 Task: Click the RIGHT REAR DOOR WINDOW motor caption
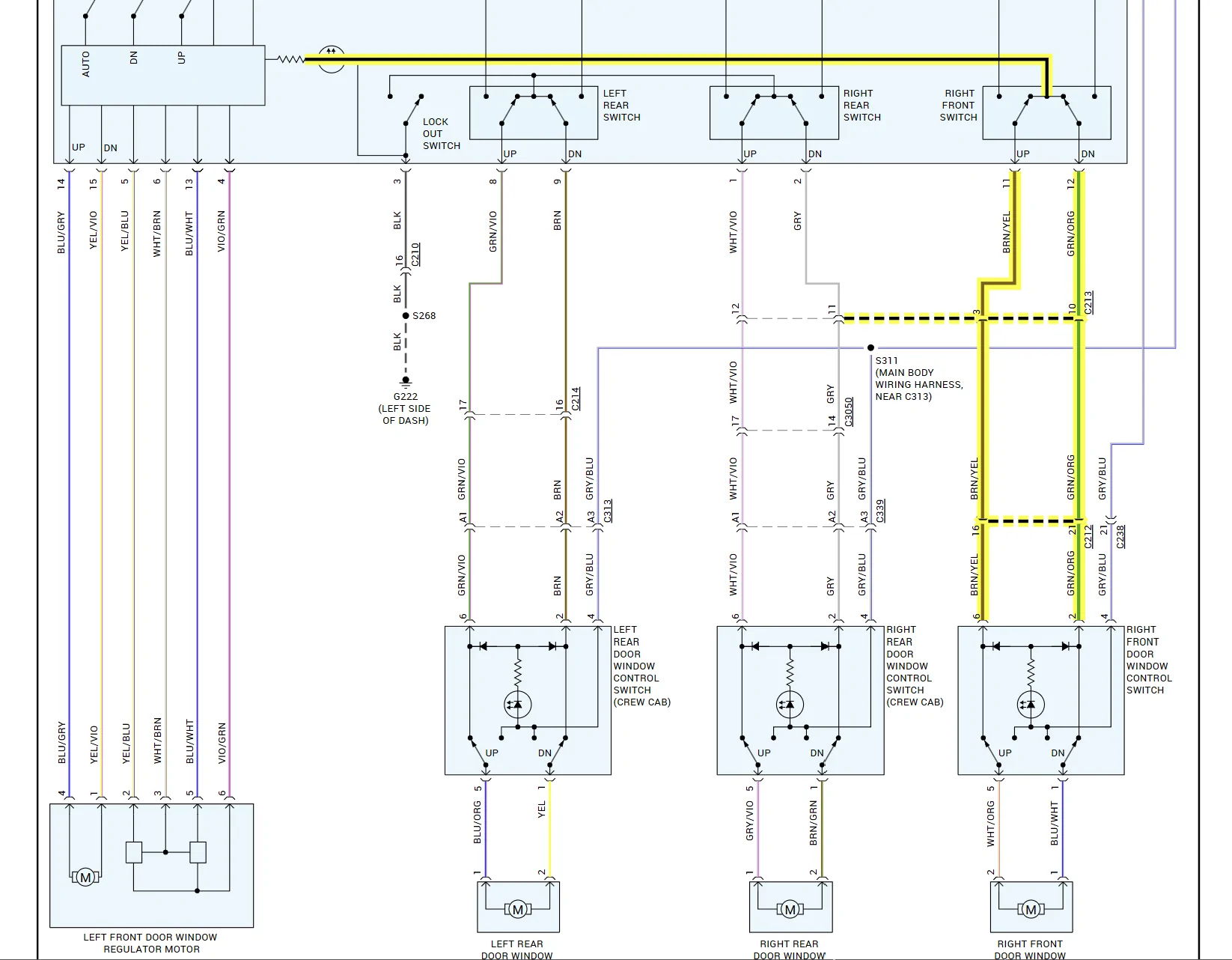click(790, 950)
